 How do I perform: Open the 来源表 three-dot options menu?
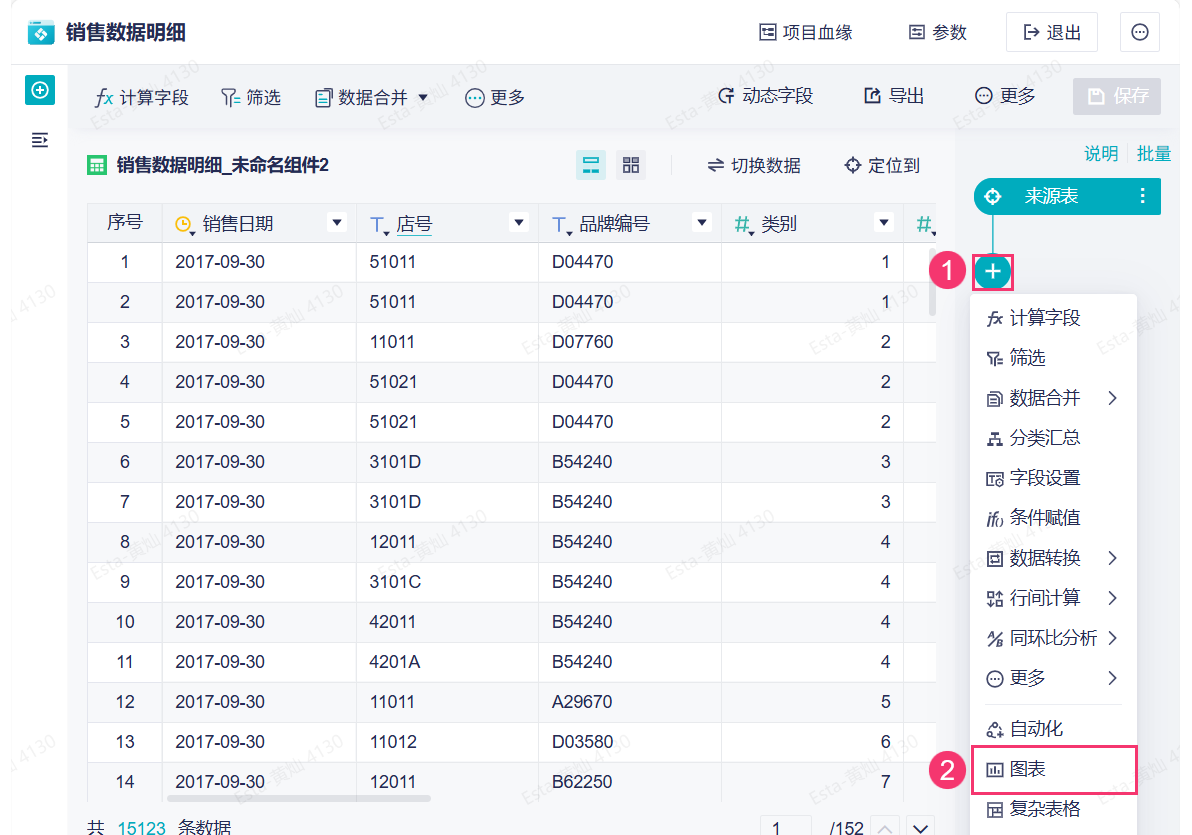pos(1142,196)
